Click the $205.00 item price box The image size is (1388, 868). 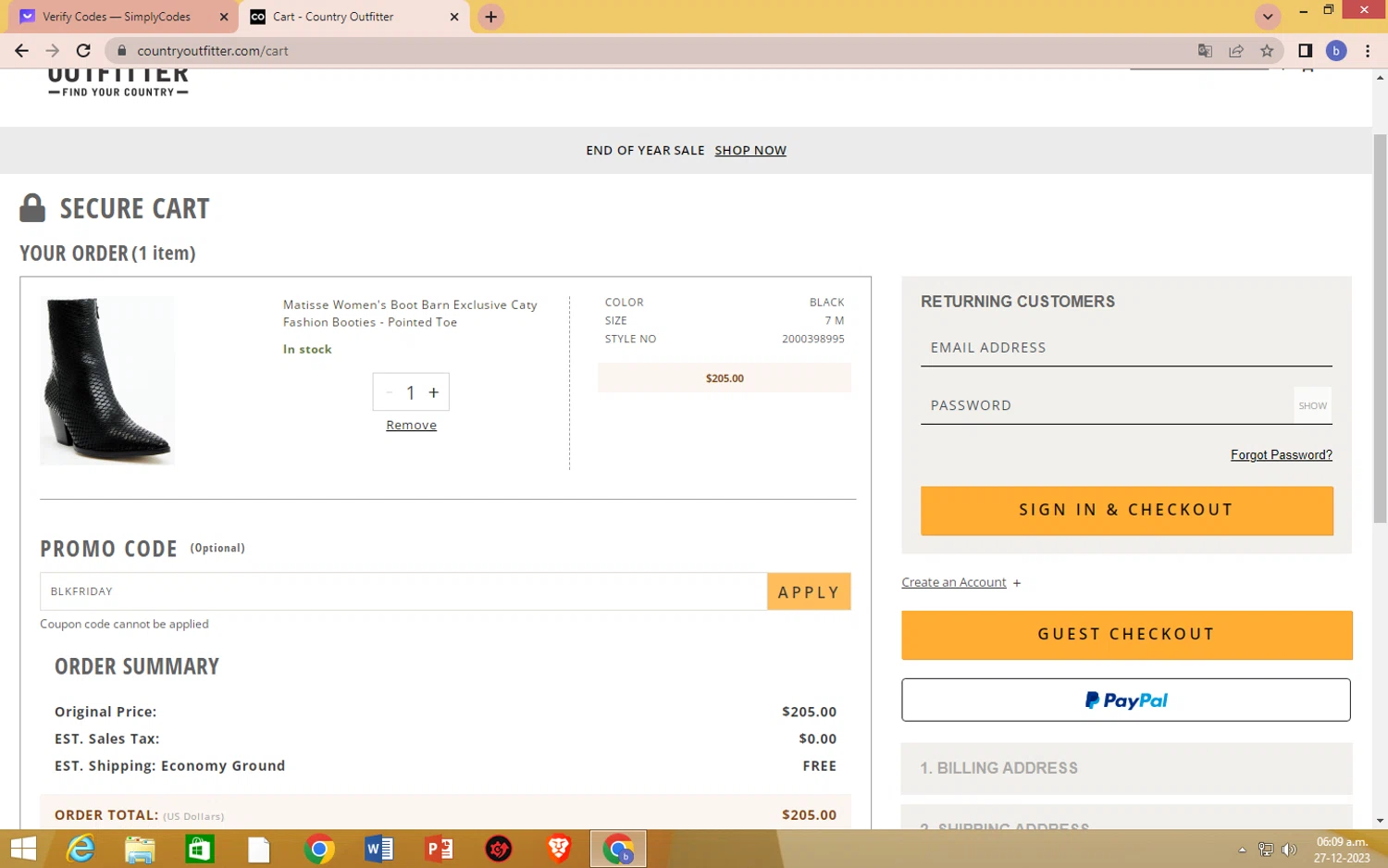[725, 378]
